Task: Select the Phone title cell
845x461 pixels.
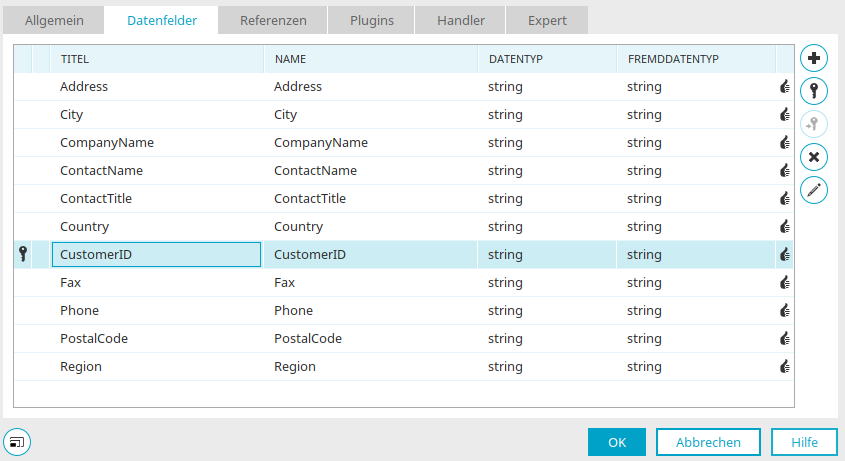Action: (156, 311)
